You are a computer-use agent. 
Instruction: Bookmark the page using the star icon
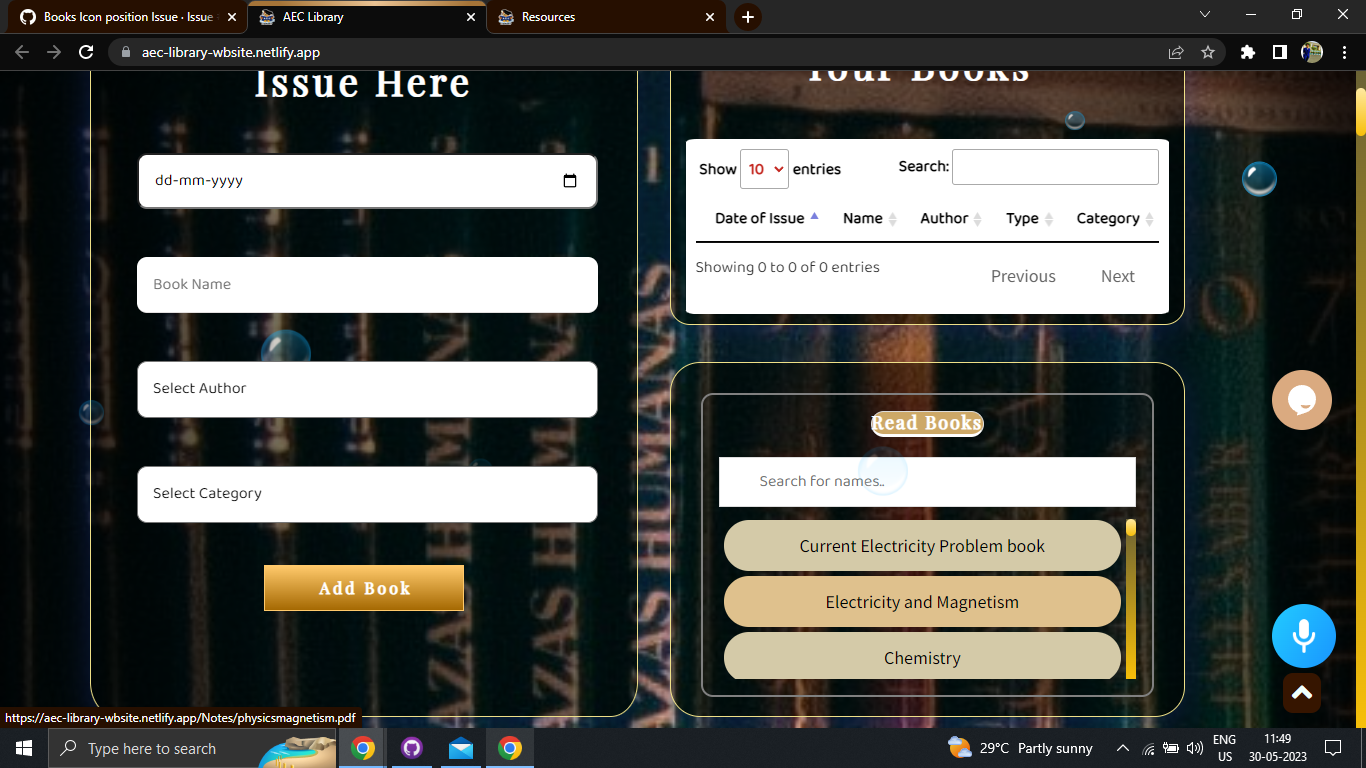tap(1209, 51)
